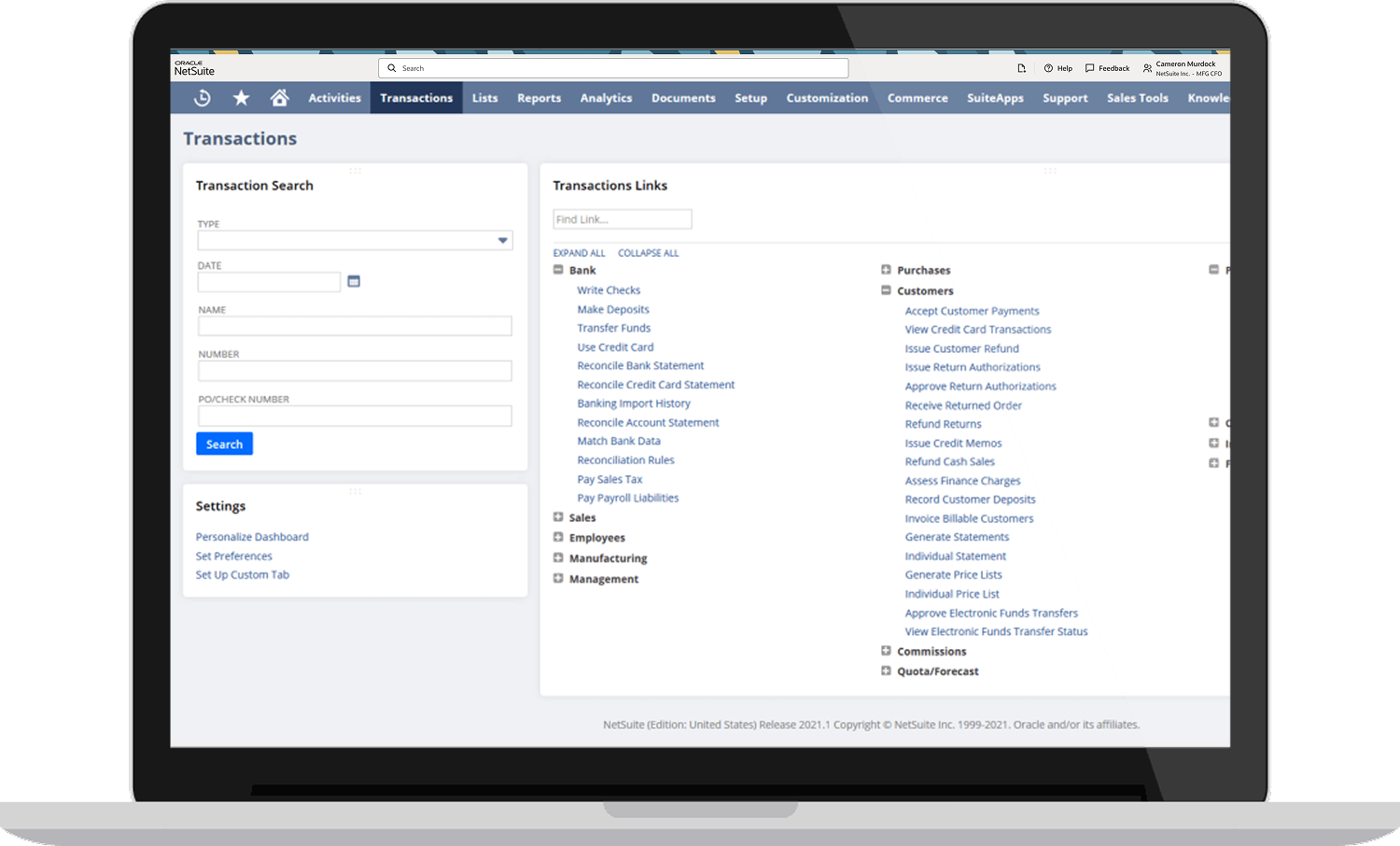Expand the Purchases category

coord(886,270)
